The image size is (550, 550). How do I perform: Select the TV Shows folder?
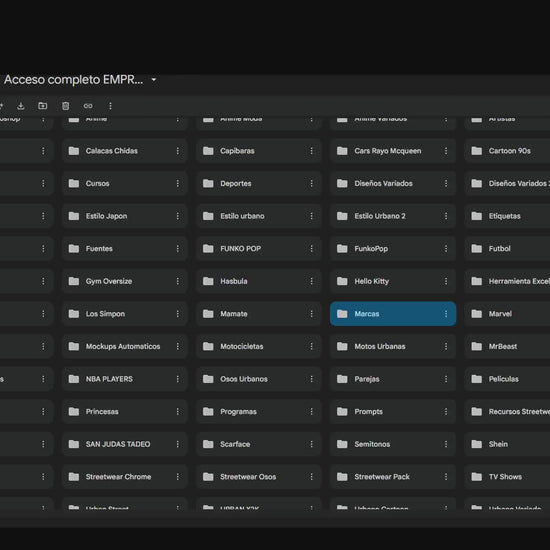coord(507,477)
